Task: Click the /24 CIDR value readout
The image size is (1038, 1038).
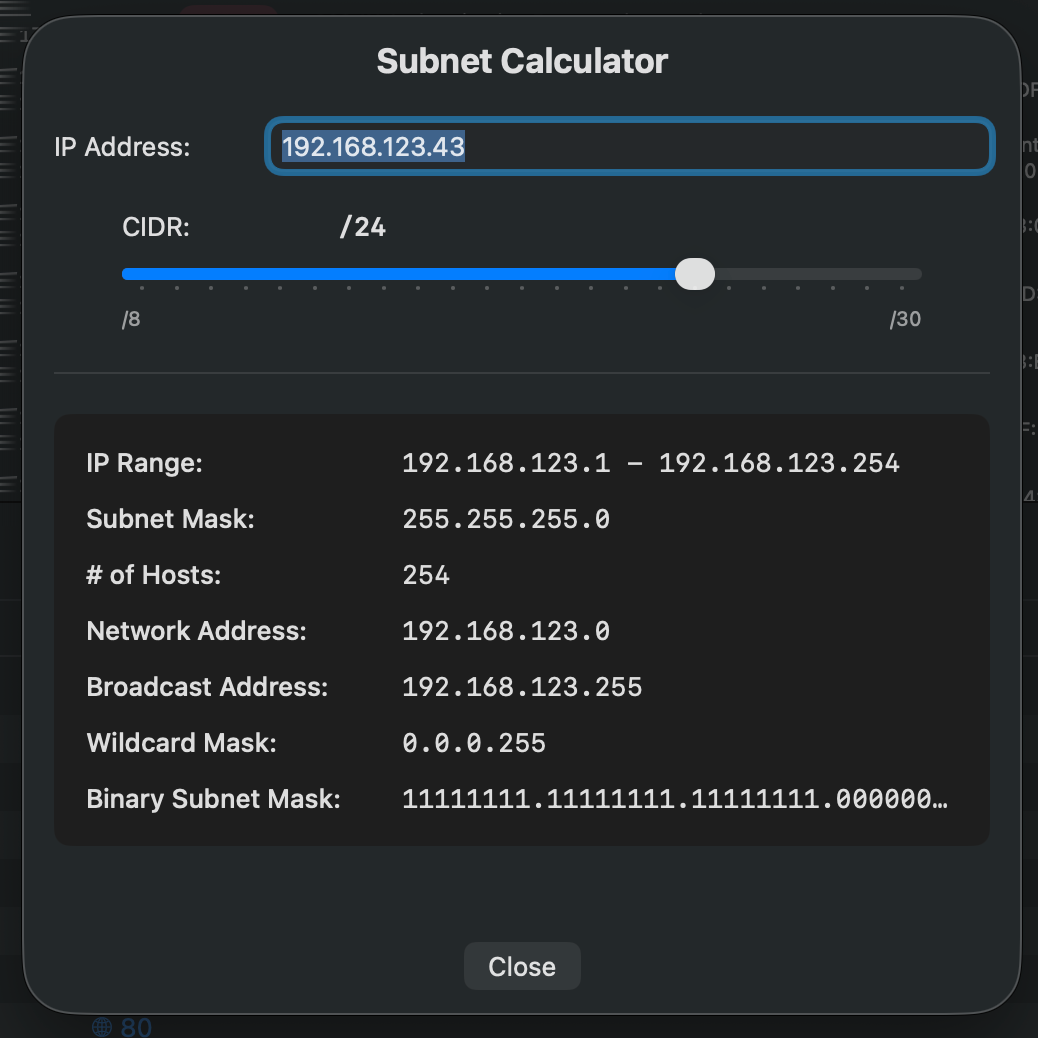Action: pos(363,228)
